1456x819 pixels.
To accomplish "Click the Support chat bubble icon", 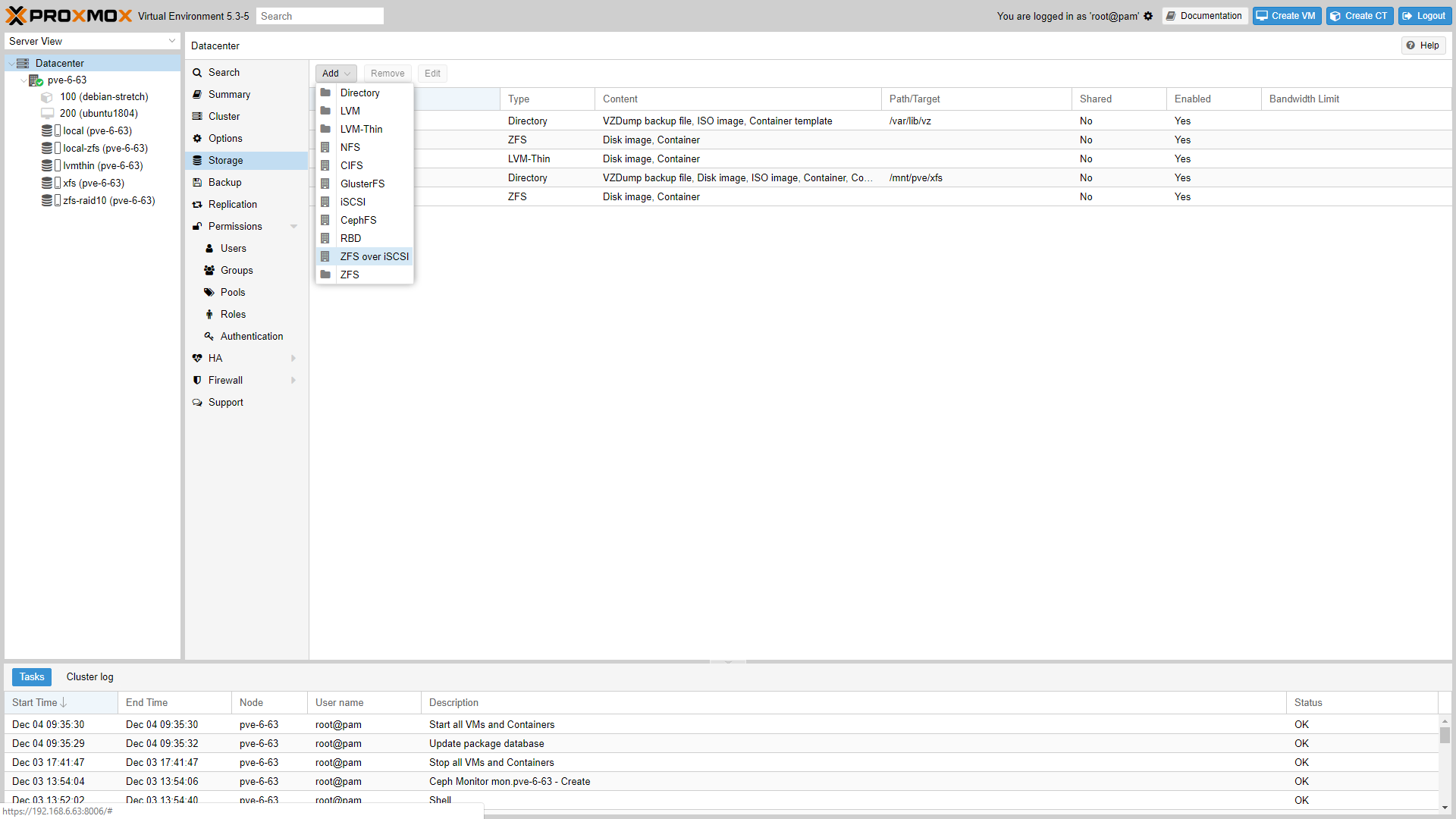I will tap(197, 403).
